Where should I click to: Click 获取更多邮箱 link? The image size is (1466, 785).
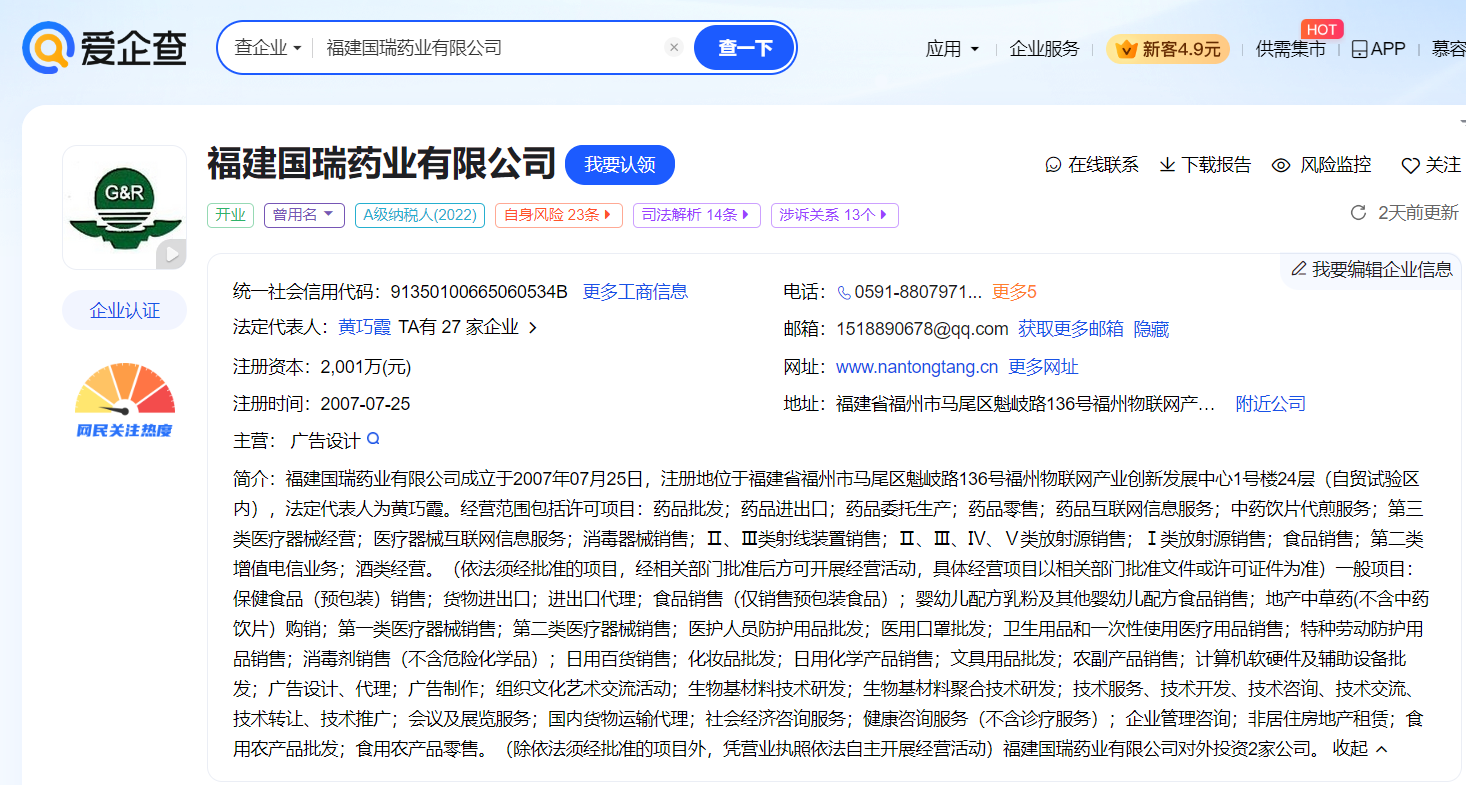point(1071,329)
